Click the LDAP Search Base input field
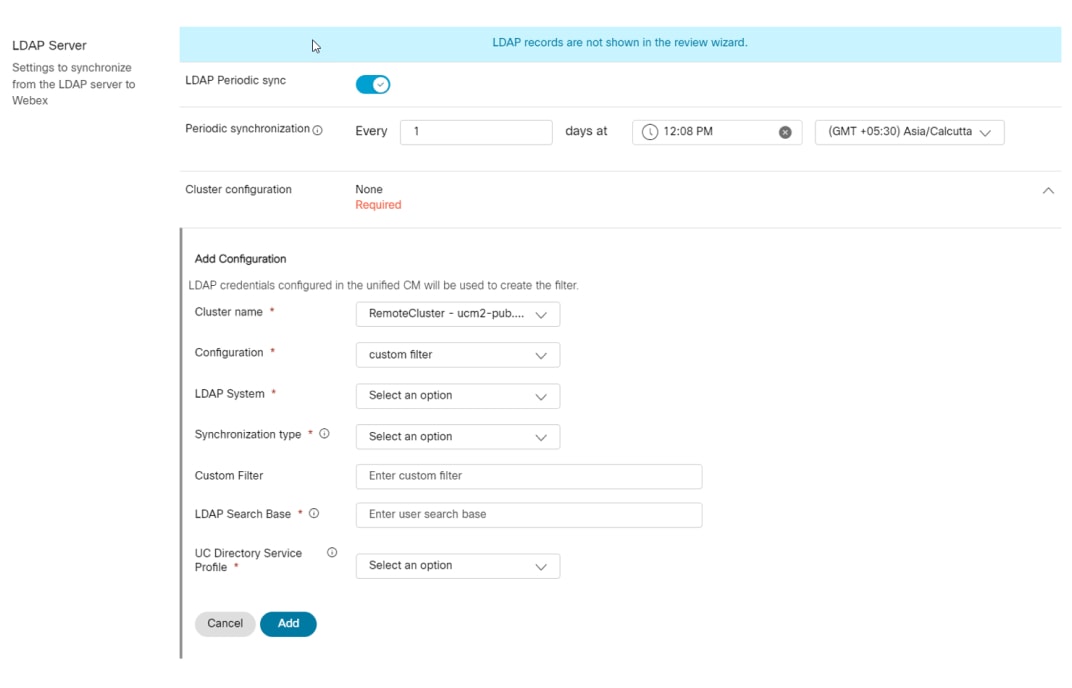1072x688 pixels. 528,515
